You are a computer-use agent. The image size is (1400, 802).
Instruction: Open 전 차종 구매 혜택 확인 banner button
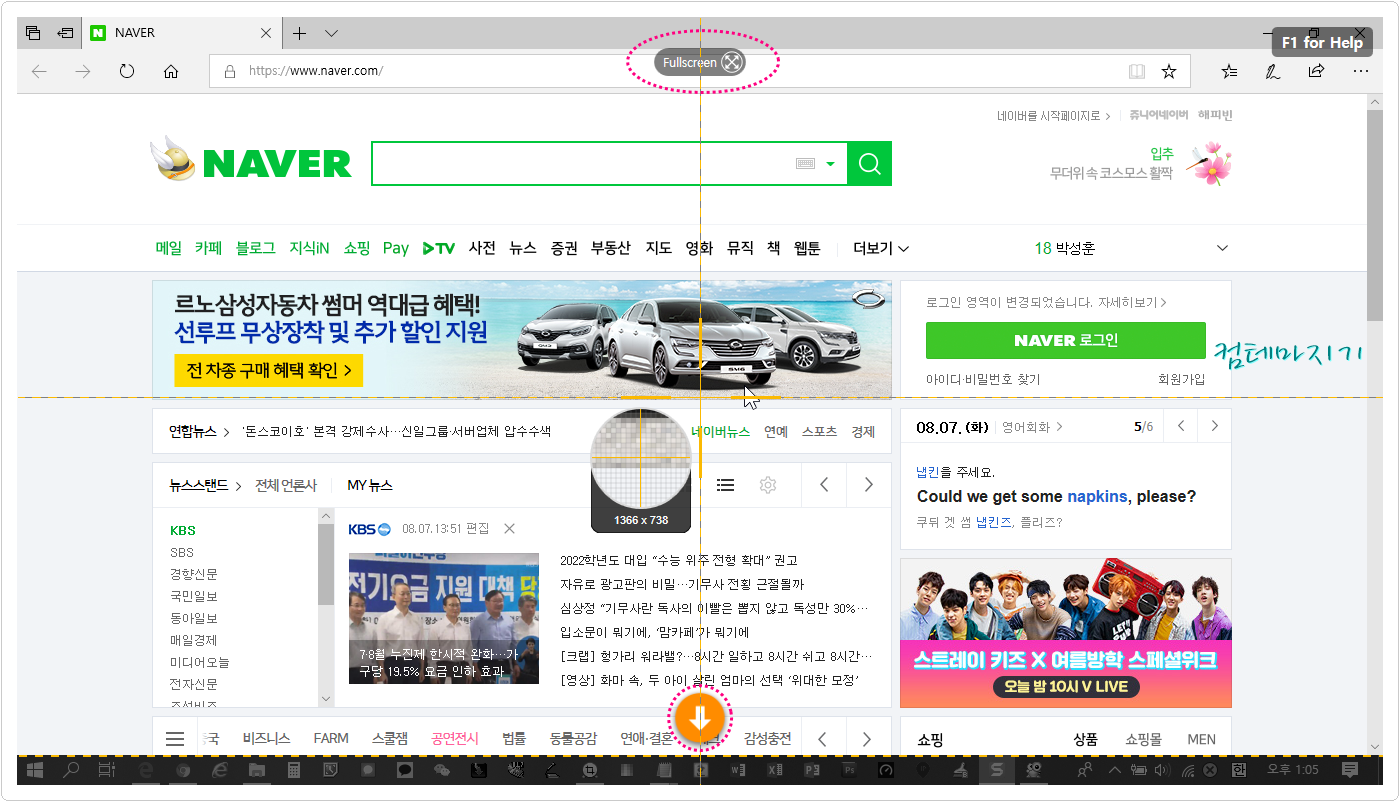click(x=268, y=370)
